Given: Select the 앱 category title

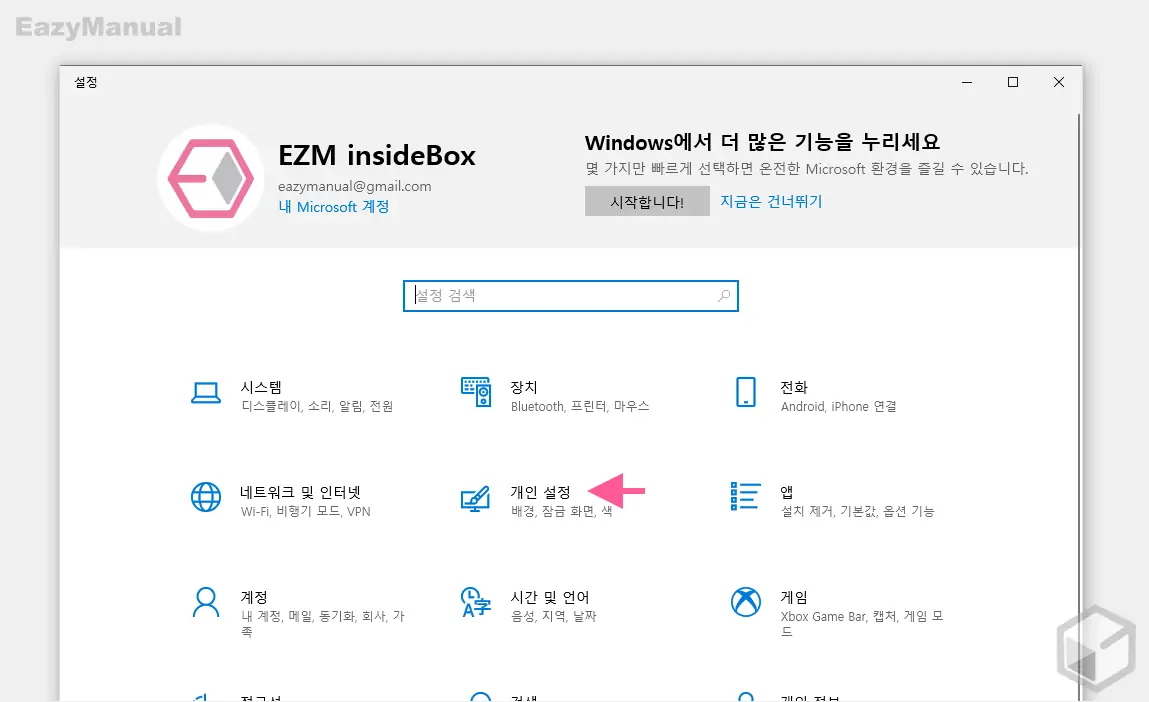Looking at the screenshot, I should tap(787, 492).
